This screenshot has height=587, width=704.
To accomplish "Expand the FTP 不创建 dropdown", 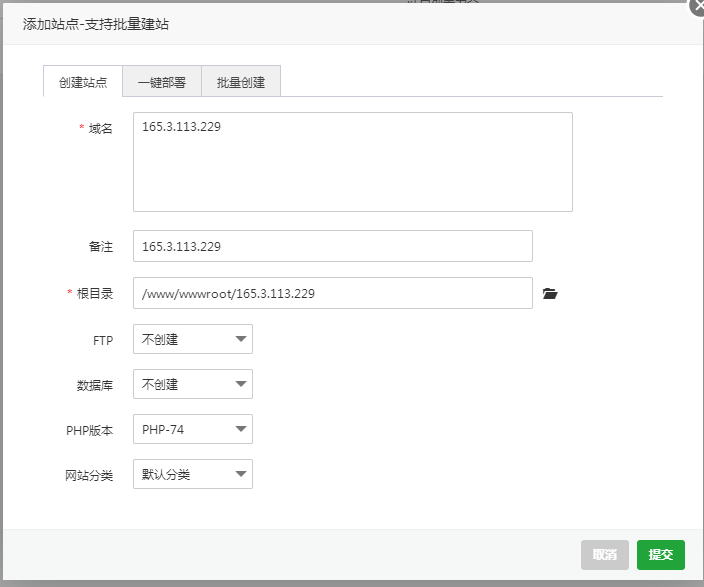I will coord(193,339).
